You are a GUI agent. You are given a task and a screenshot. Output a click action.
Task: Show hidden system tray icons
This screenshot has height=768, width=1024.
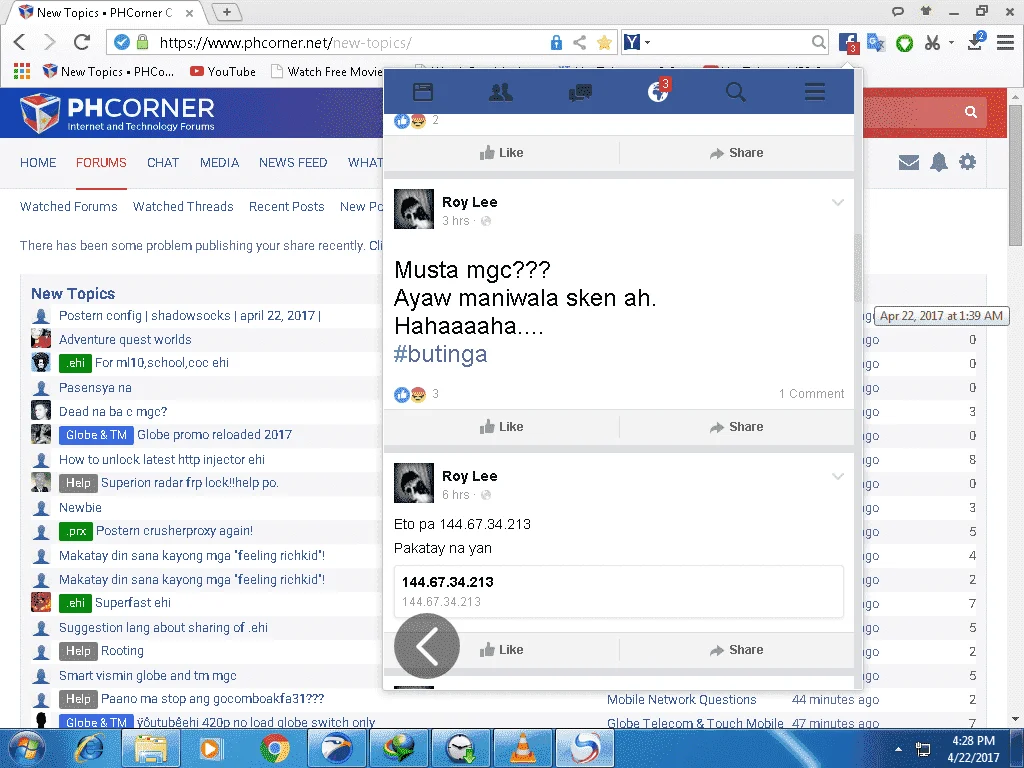899,749
